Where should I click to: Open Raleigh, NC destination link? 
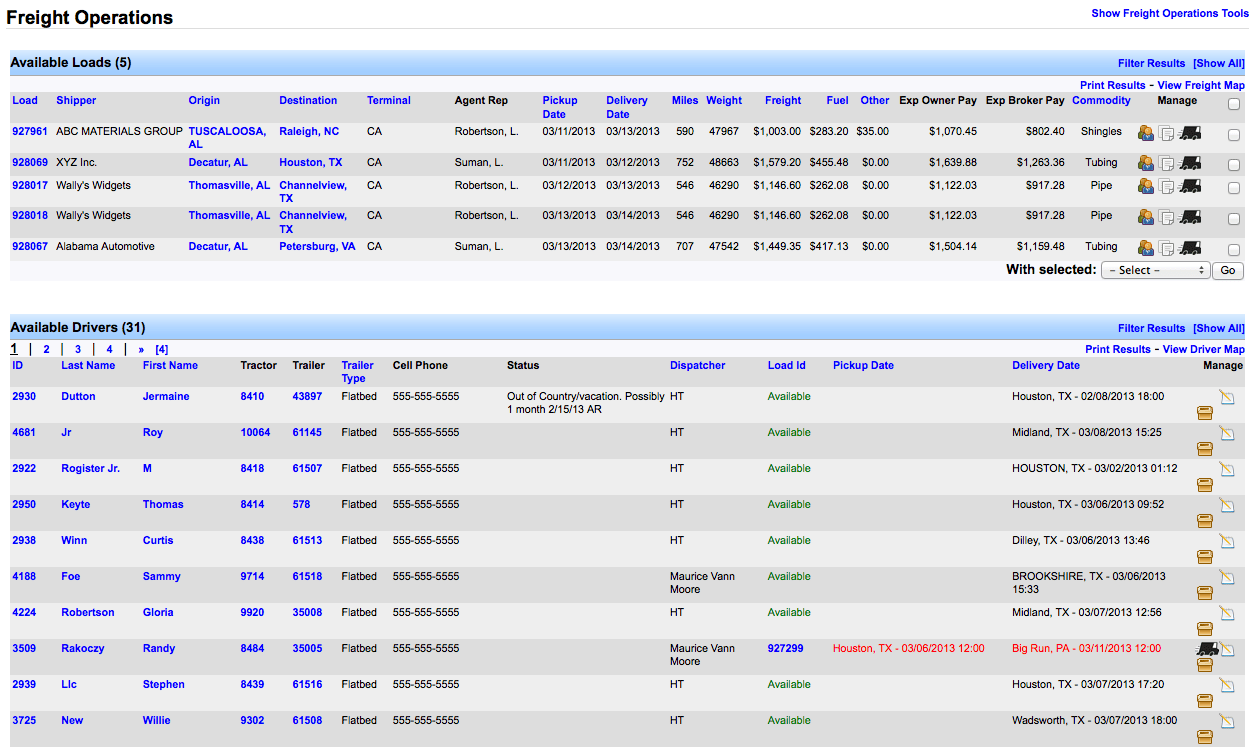309,131
